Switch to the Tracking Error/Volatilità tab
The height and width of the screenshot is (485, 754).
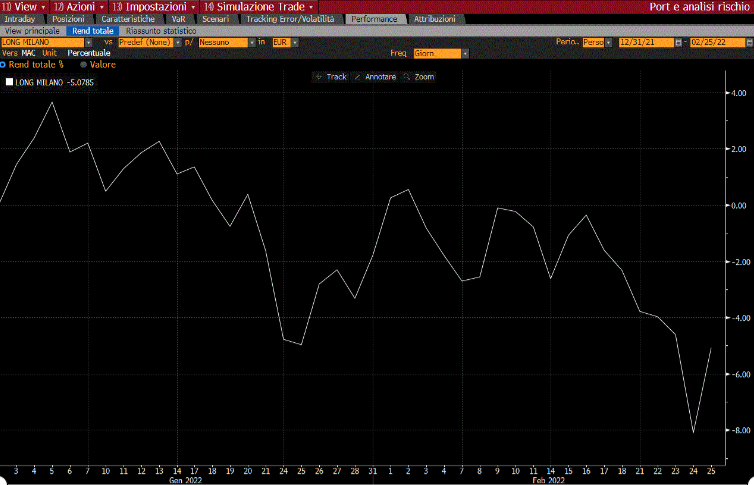(x=289, y=19)
